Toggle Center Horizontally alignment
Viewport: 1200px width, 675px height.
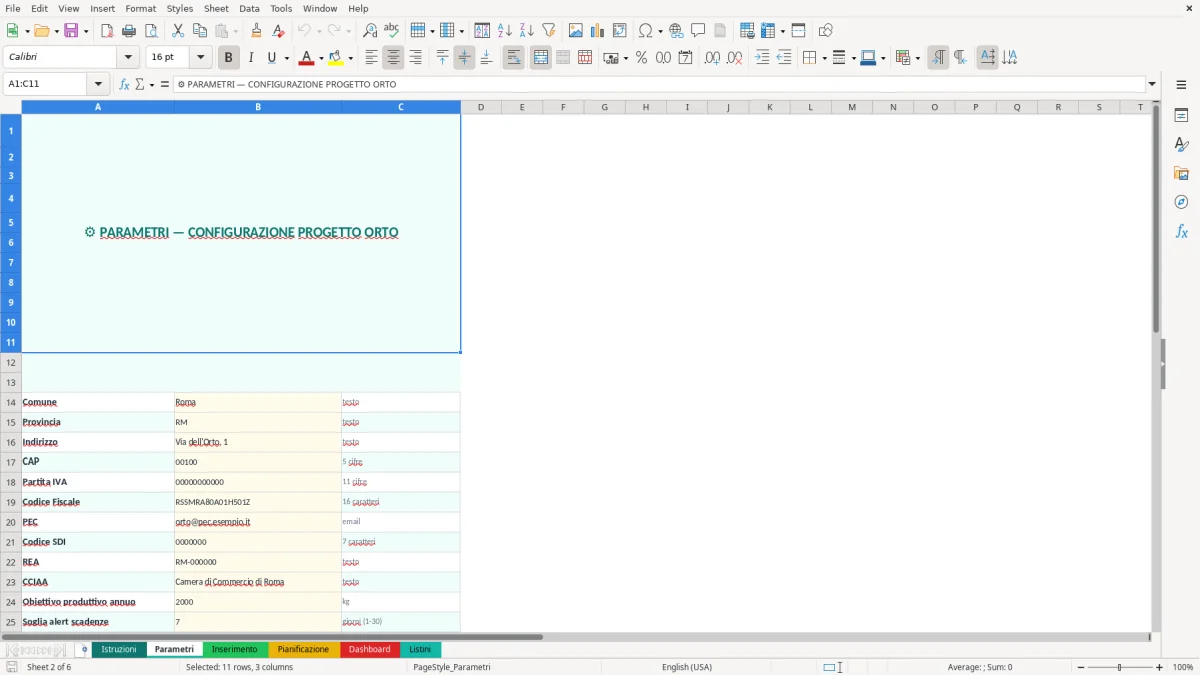393,58
